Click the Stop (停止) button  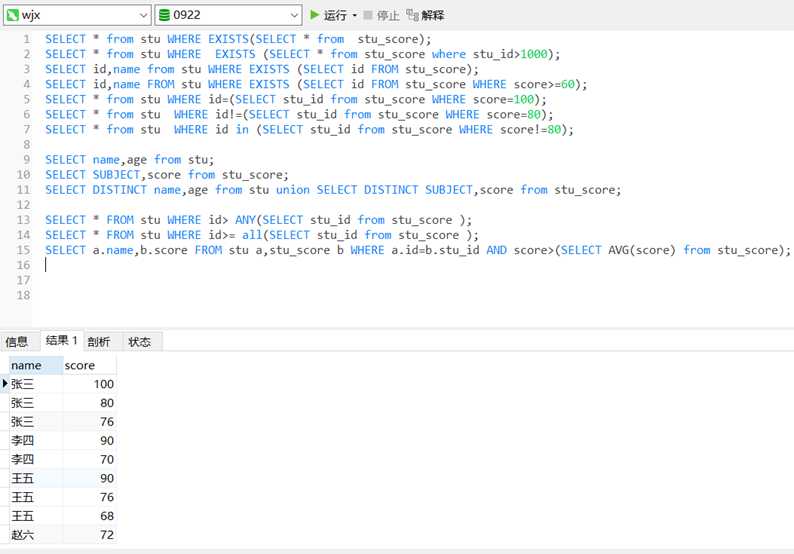(382, 16)
